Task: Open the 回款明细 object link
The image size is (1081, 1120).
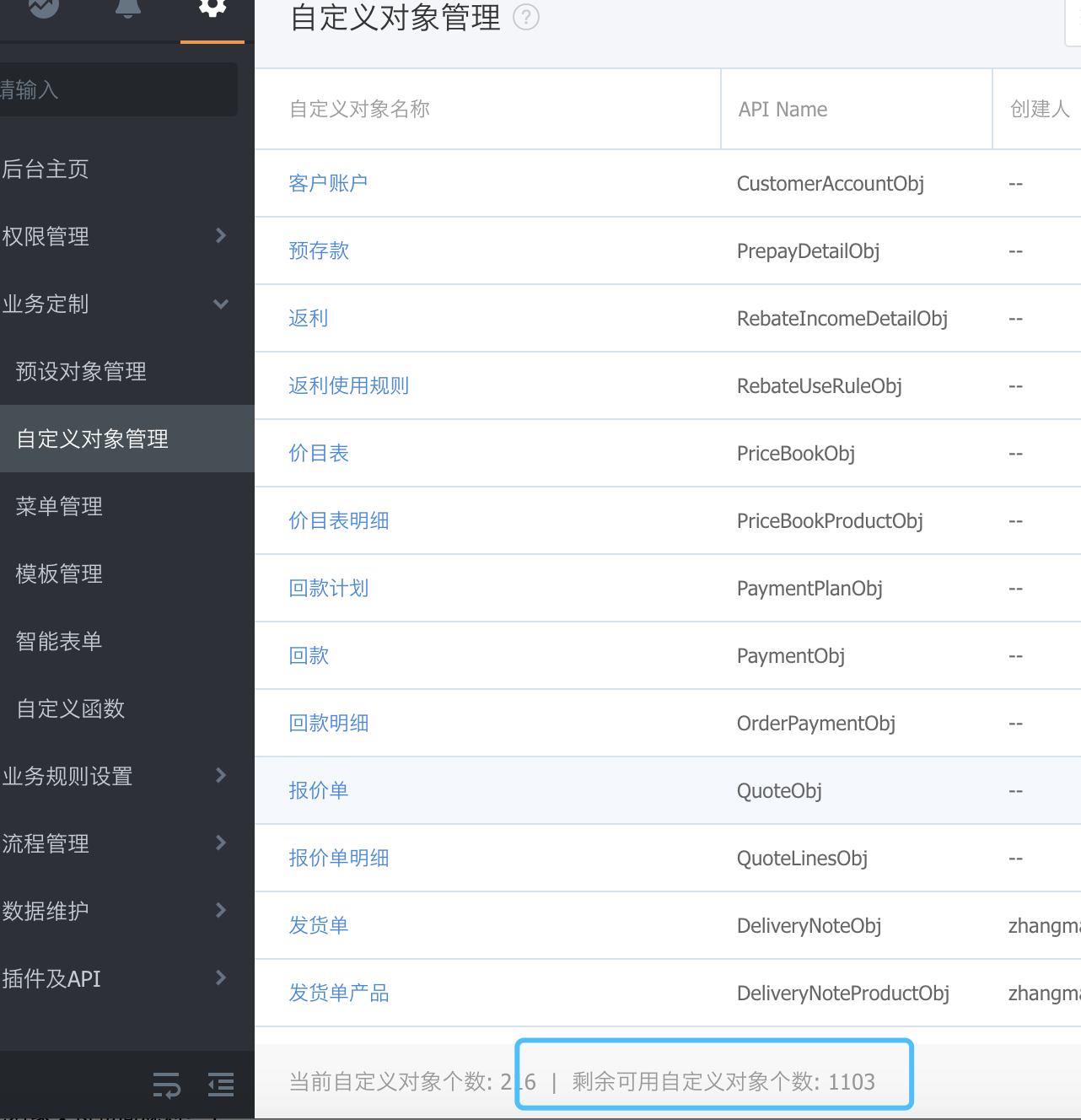Action: click(329, 723)
